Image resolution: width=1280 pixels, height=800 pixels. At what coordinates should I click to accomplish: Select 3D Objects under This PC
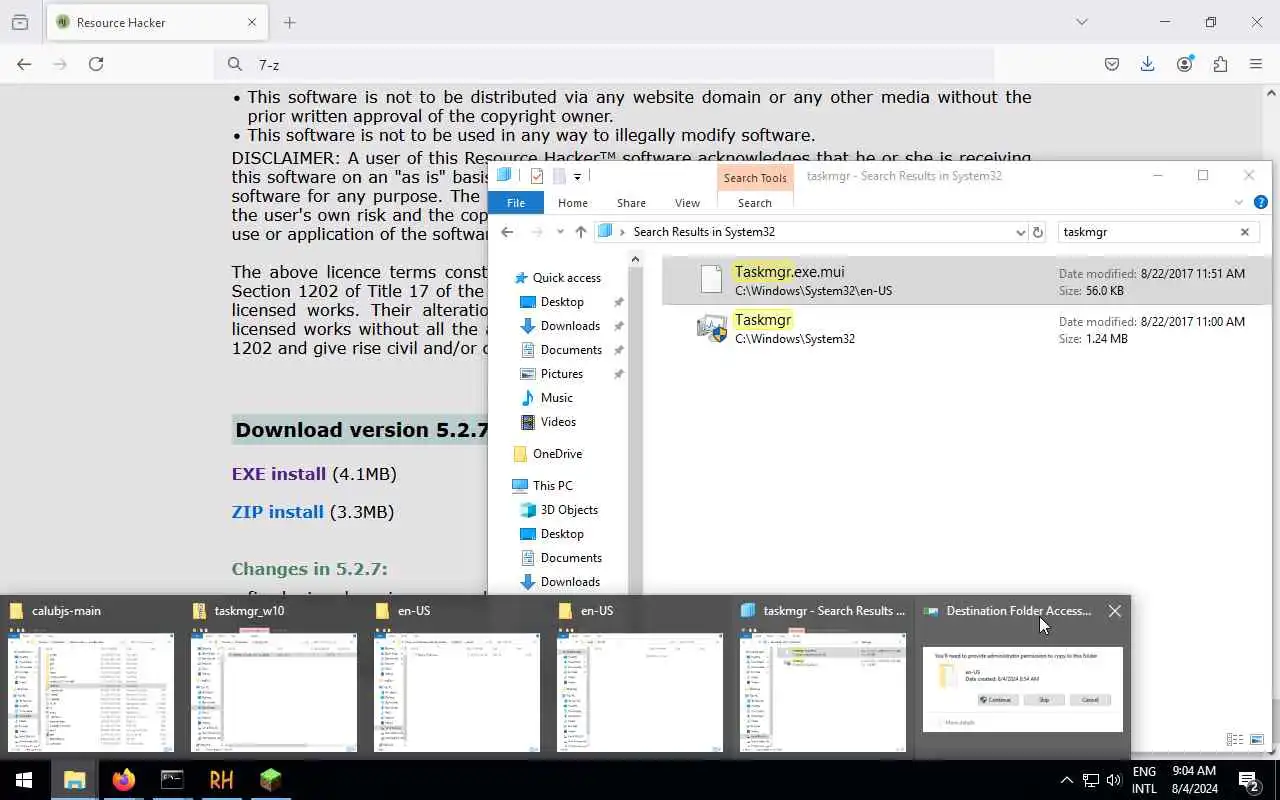[569, 510]
